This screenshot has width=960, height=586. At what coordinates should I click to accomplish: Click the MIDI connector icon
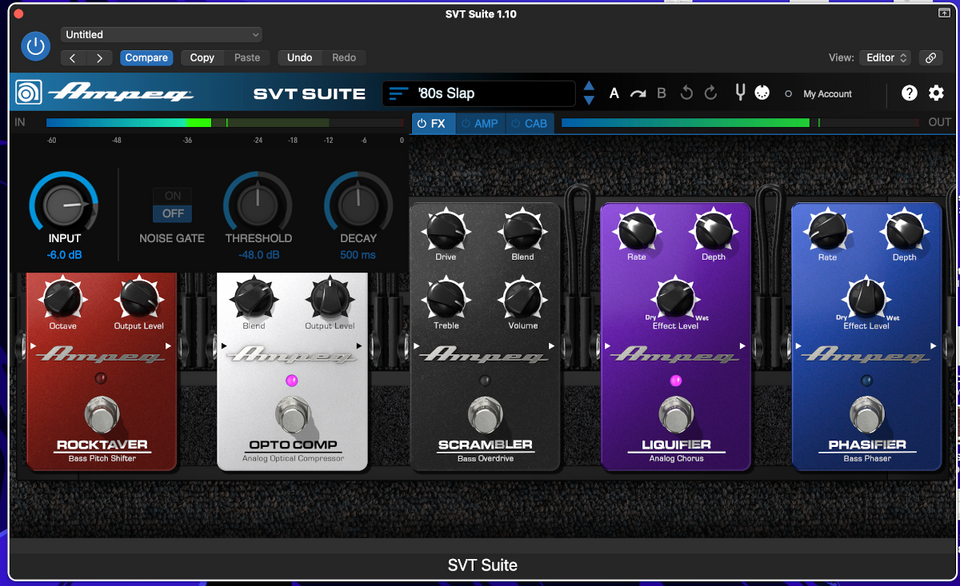coord(761,93)
